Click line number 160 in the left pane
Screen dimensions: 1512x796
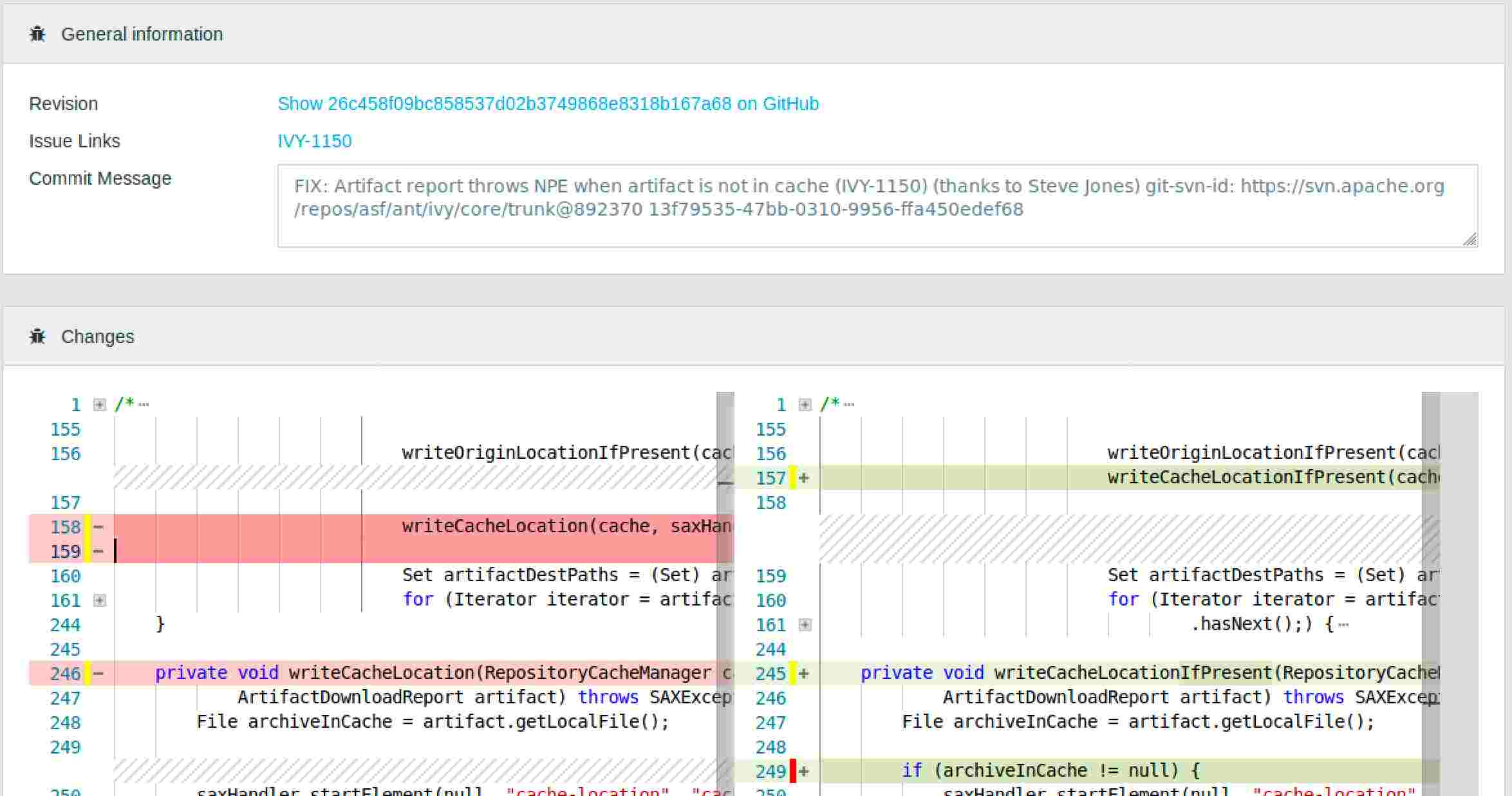click(x=66, y=576)
